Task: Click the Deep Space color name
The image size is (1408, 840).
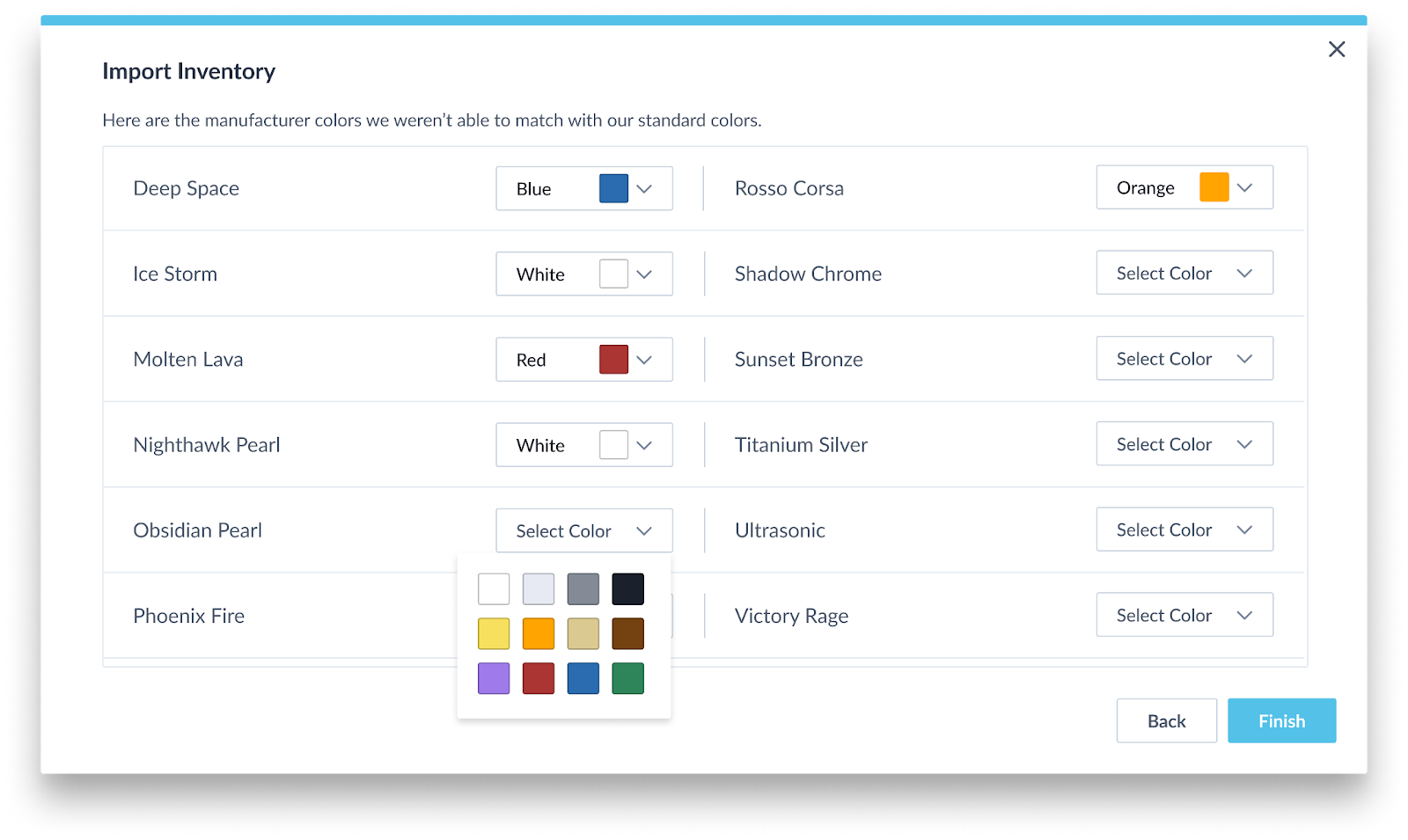Action: pyautogui.click(x=187, y=188)
